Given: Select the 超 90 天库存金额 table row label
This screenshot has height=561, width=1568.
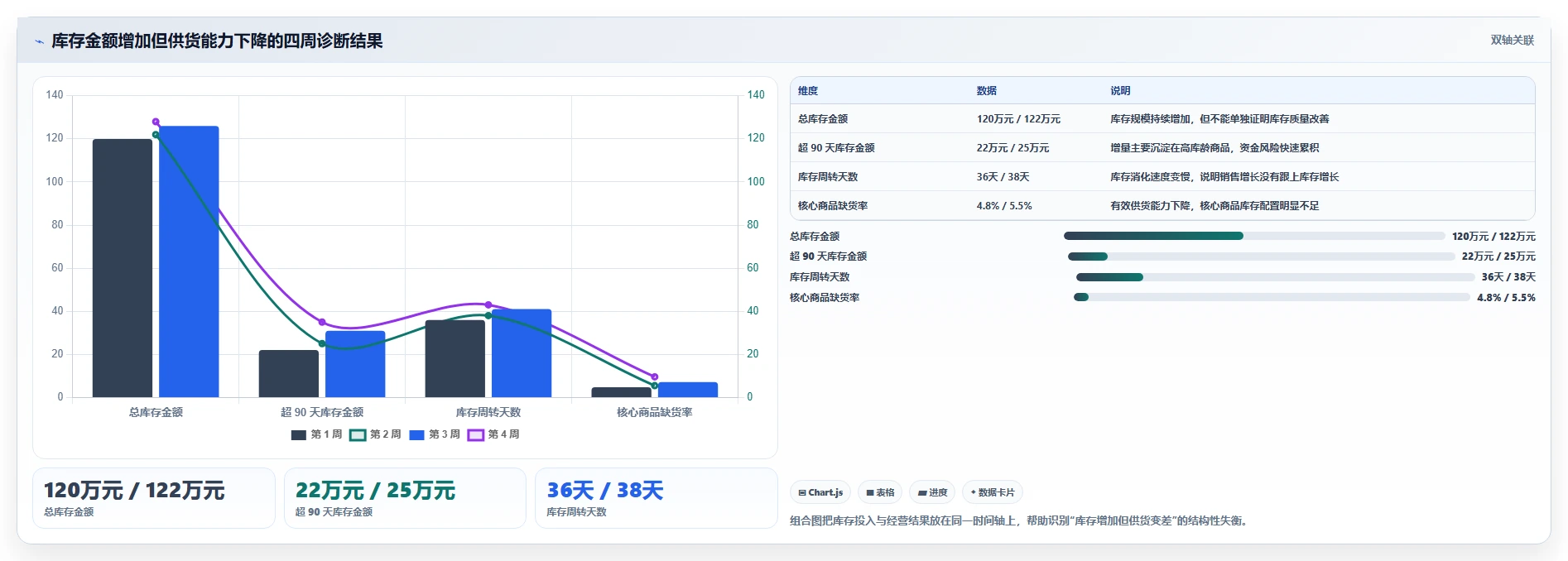Looking at the screenshot, I should (x=836, y=148).
